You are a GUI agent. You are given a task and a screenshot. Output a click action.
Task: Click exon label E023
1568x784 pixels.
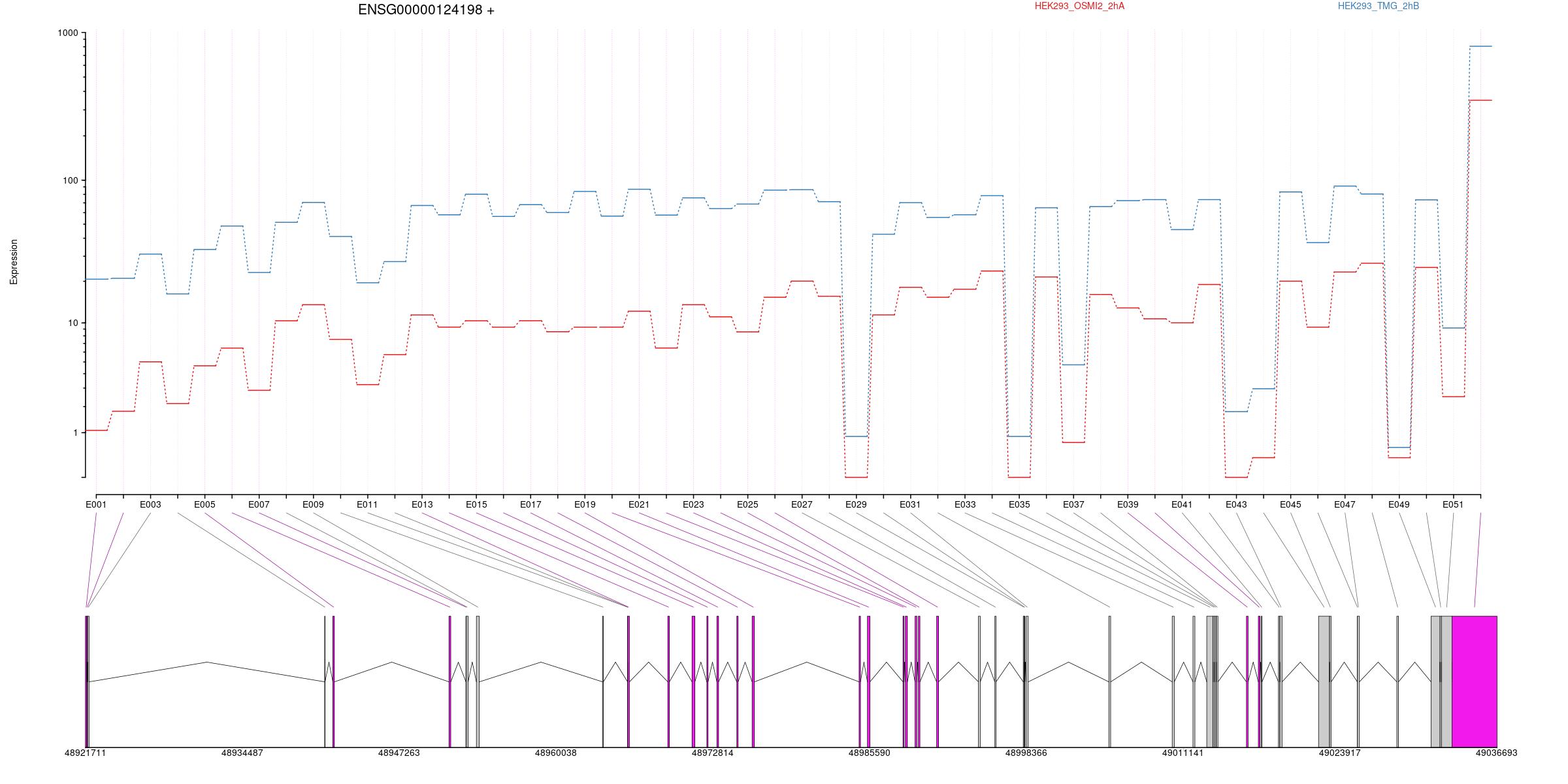(x=693, y=504)
